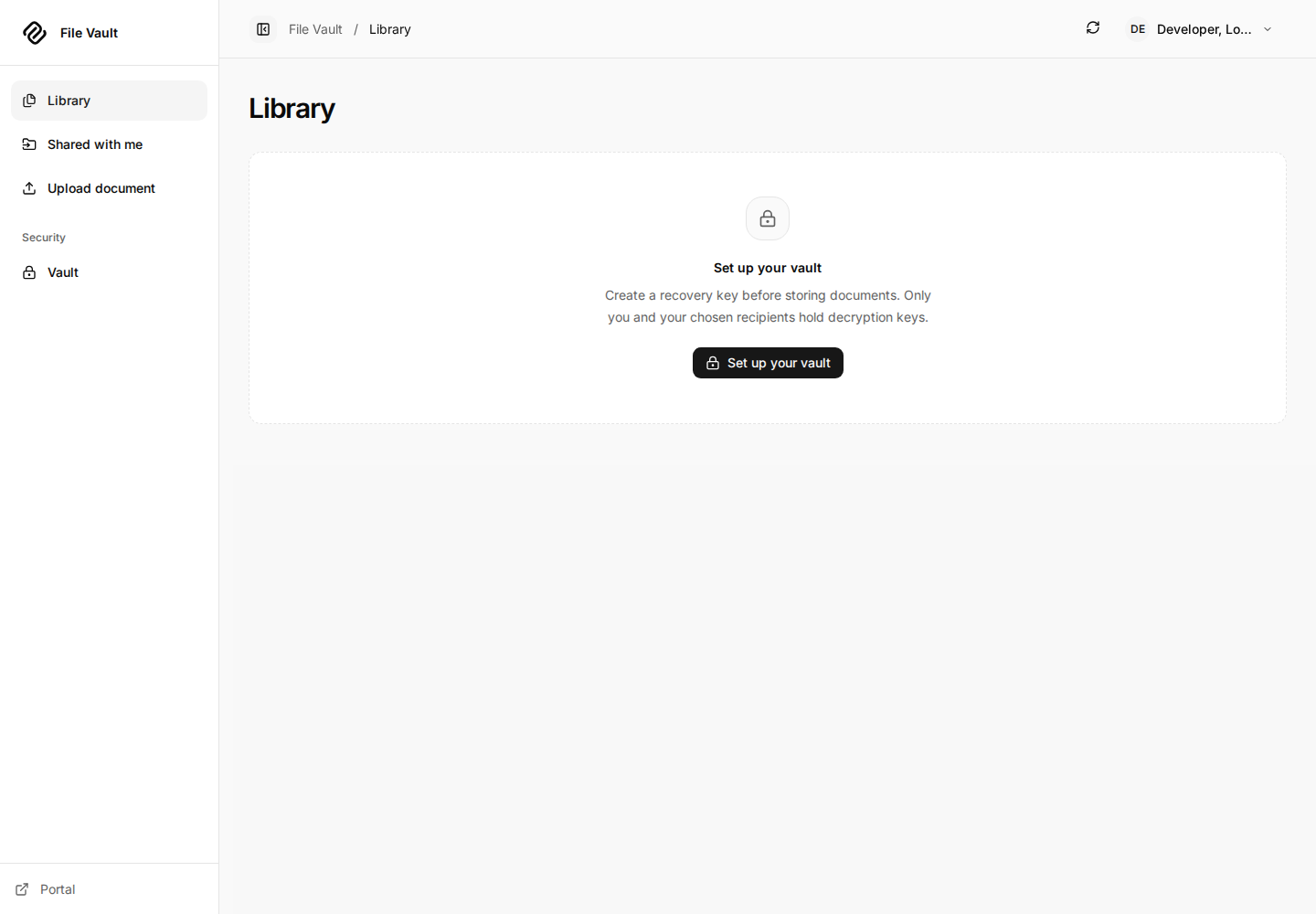Click the Set up your vault button

coord(768,363)
